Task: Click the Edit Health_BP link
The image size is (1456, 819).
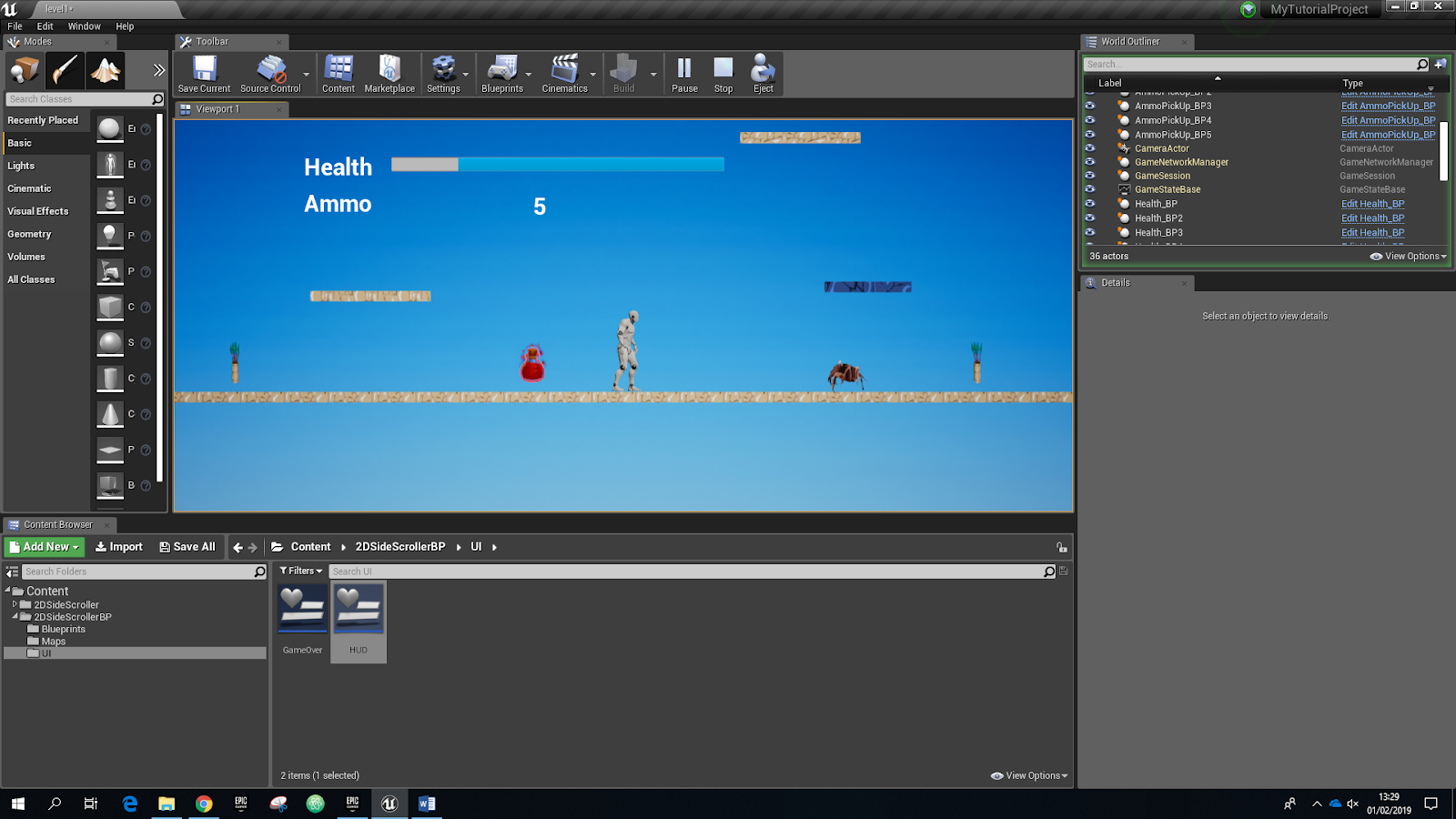Action: pos(1371,203)
